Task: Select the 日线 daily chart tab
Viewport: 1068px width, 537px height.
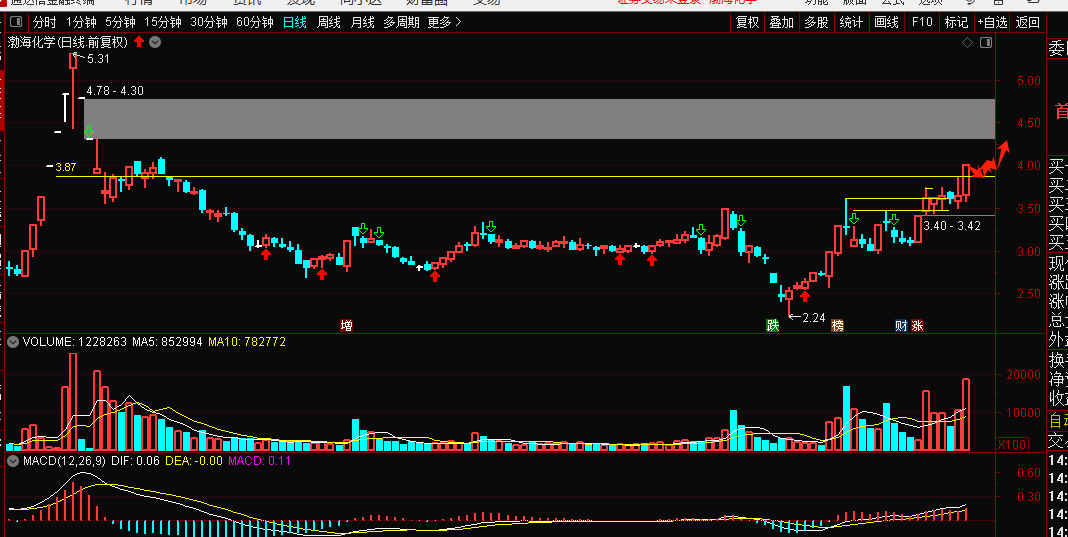Action: pos(294,22)
